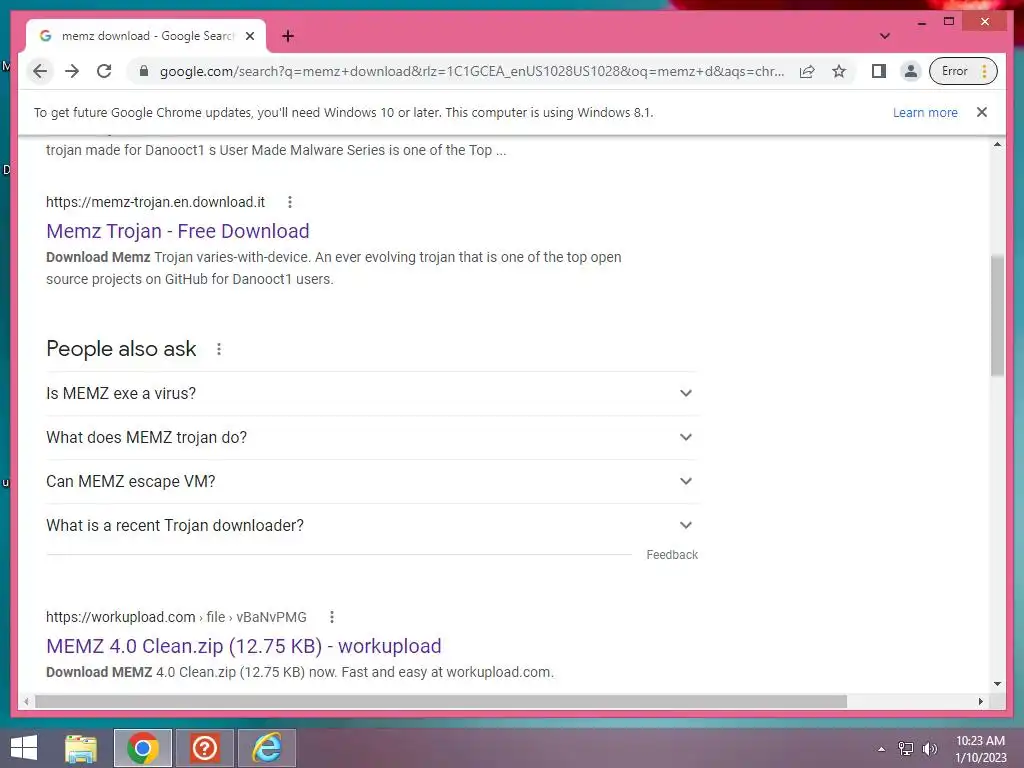Viewport: 1024px width, 768px height.
Task: Open options next to People also ask
Action: click(x=219, y=349)
